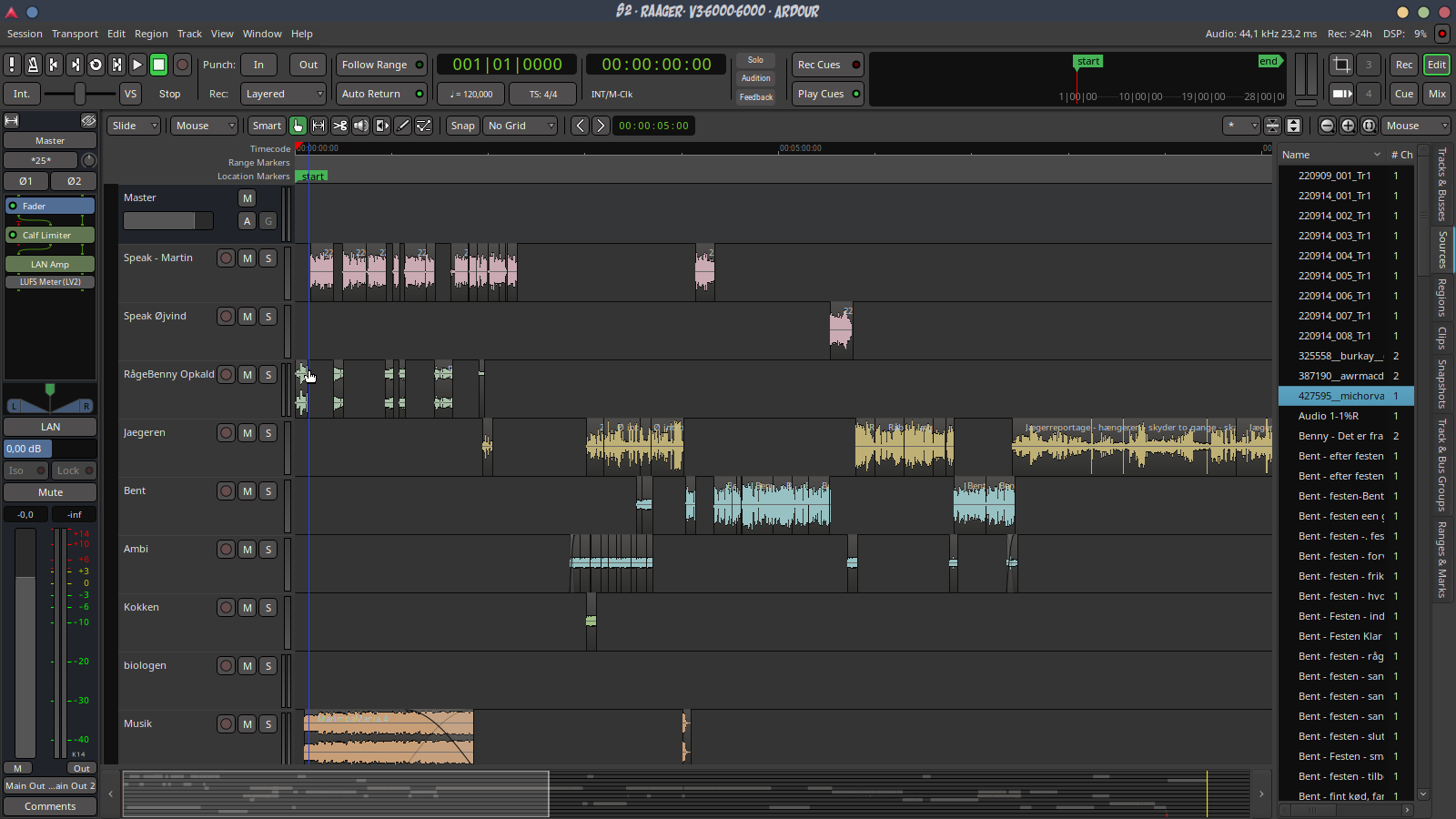Select the Draw pencil tool
This screenshot has width=1456, height=819.
pyautogui.click(x=403, y=126)
